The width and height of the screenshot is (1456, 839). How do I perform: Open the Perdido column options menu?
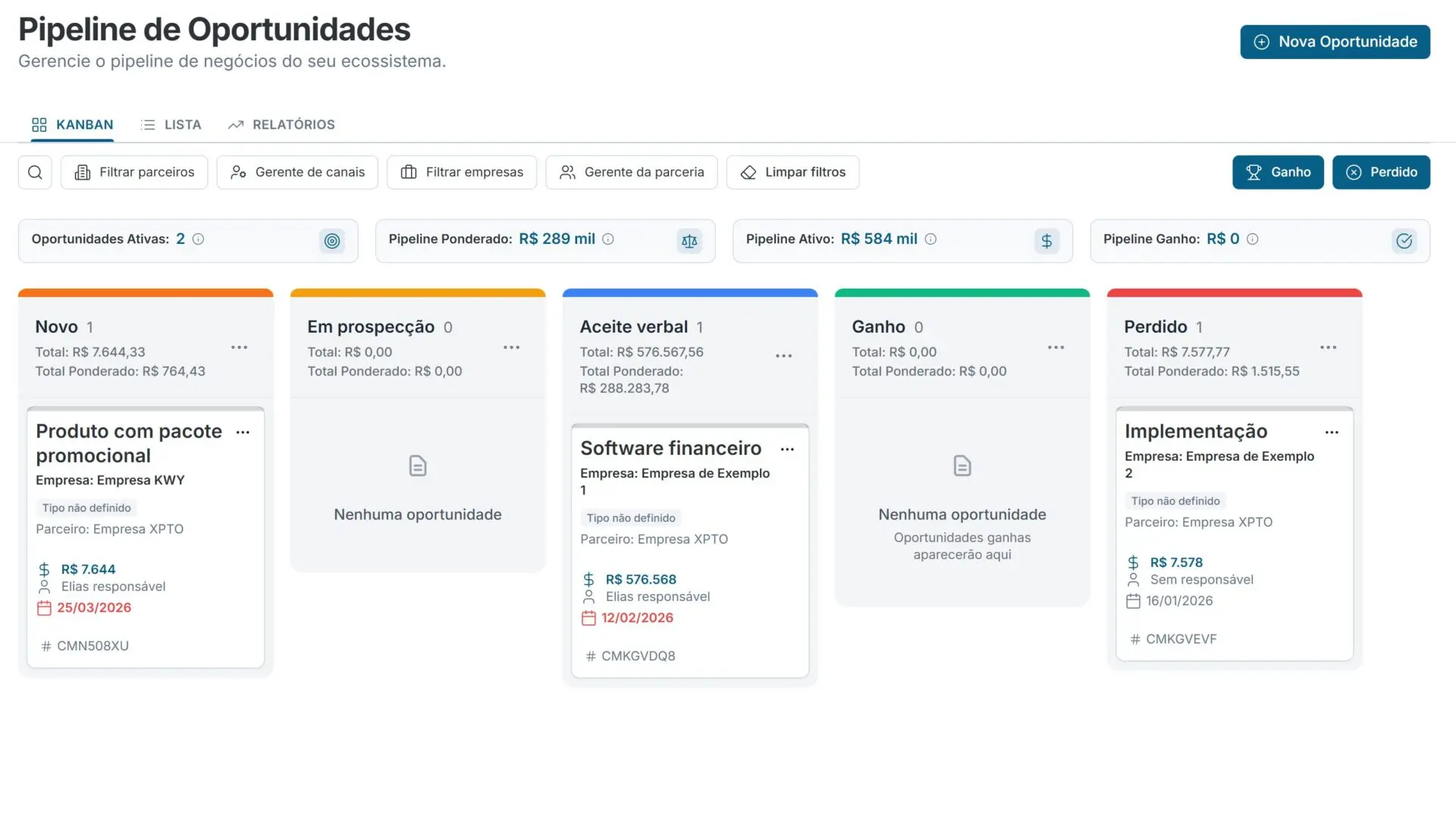point(1329,347)
